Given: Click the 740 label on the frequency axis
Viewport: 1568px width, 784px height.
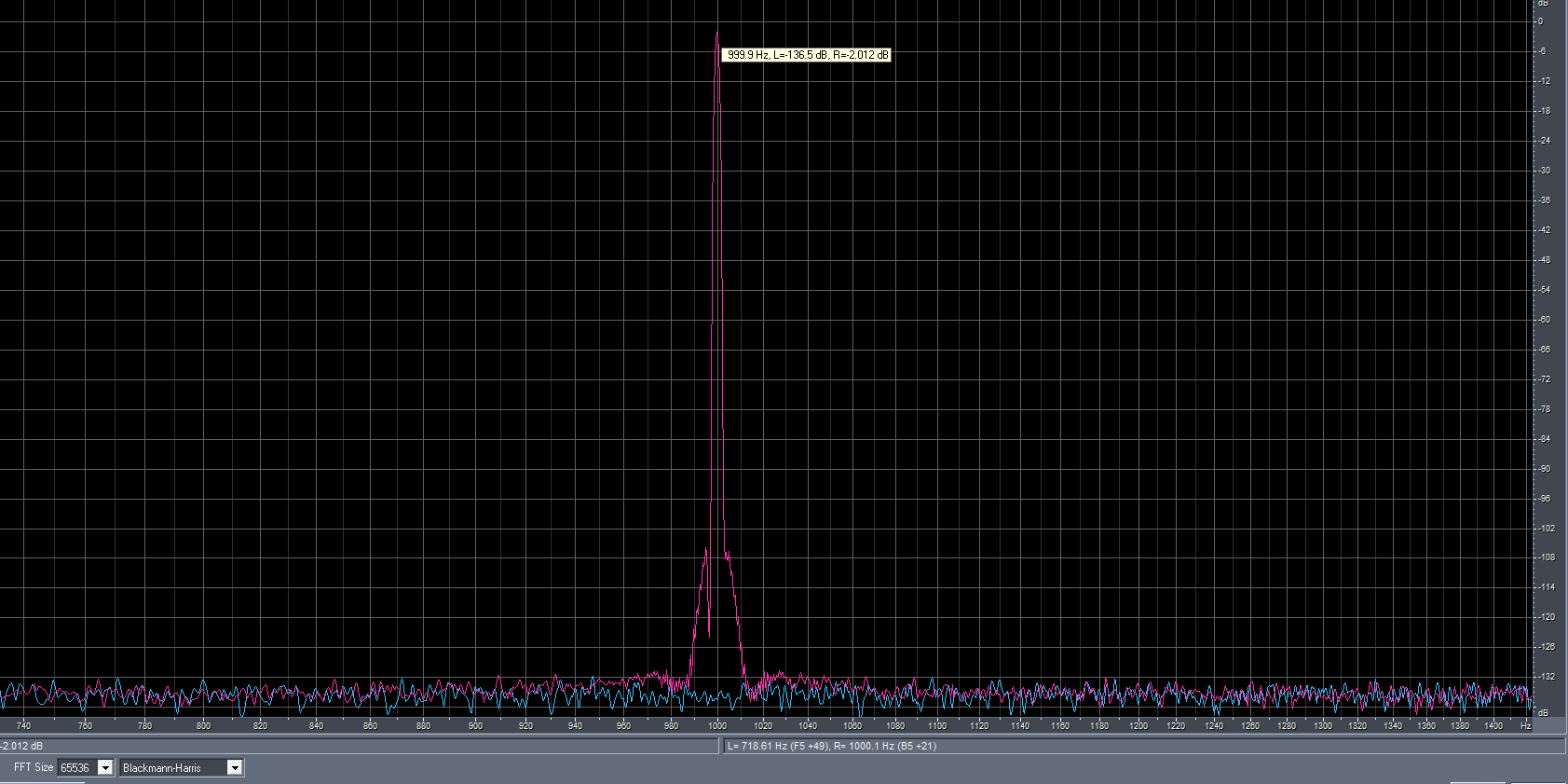Looking at the screenshot, I should 23,725.
